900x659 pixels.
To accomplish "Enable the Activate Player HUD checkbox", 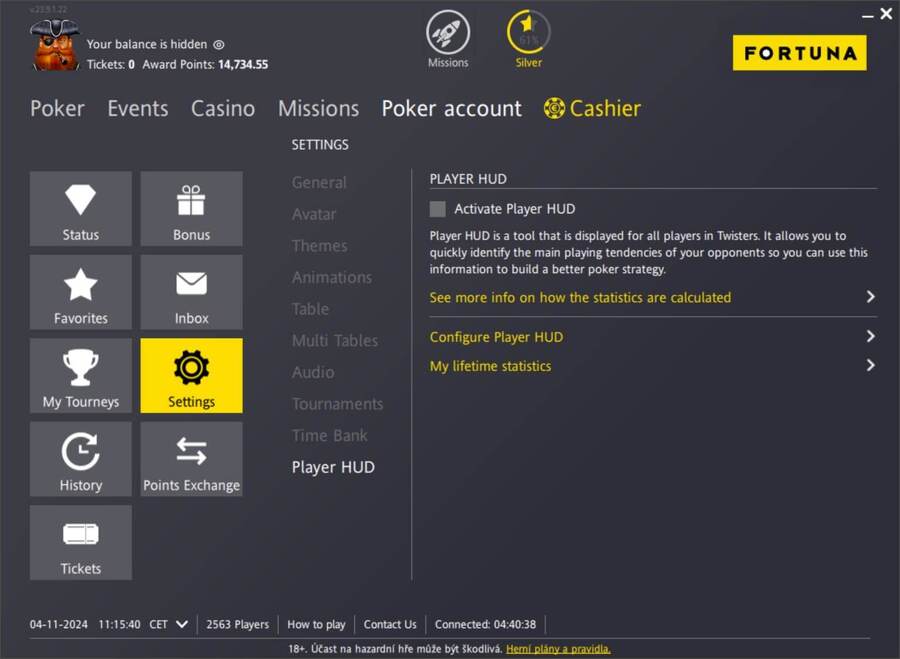I will [437, 209].
